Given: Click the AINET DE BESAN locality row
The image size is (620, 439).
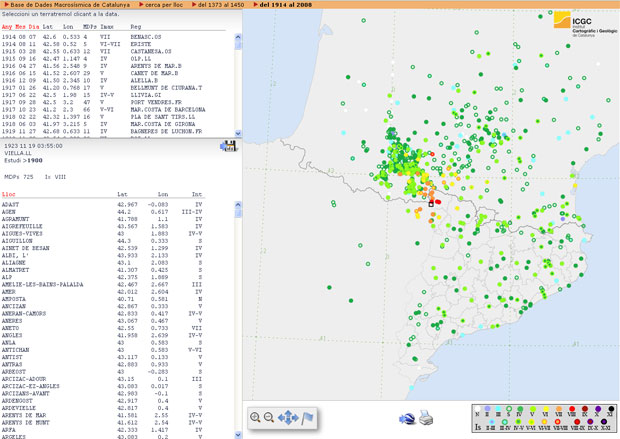Looking at the screenshot, I should [102, 248].
